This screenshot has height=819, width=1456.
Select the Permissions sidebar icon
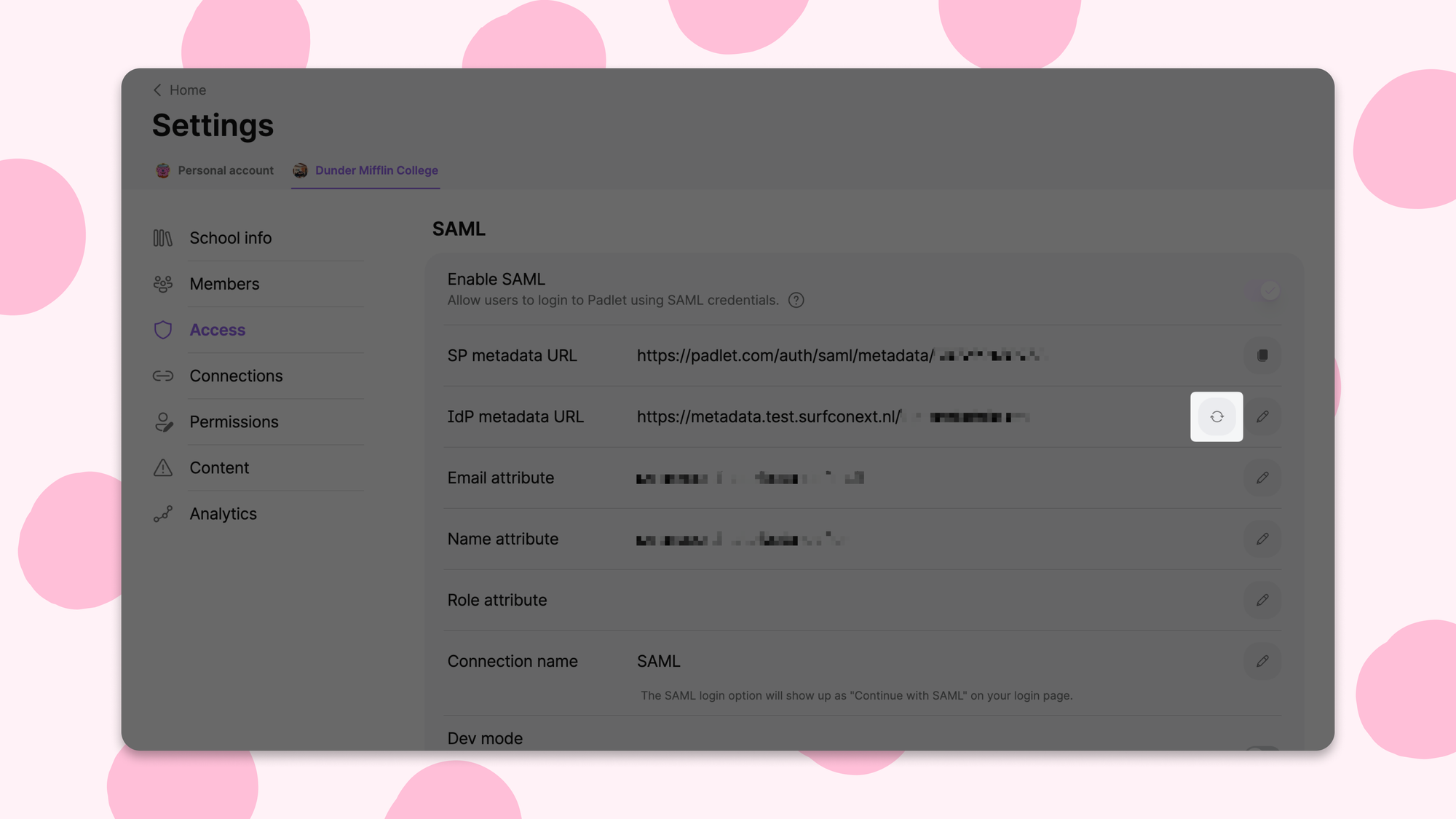(x=163, y=422)
